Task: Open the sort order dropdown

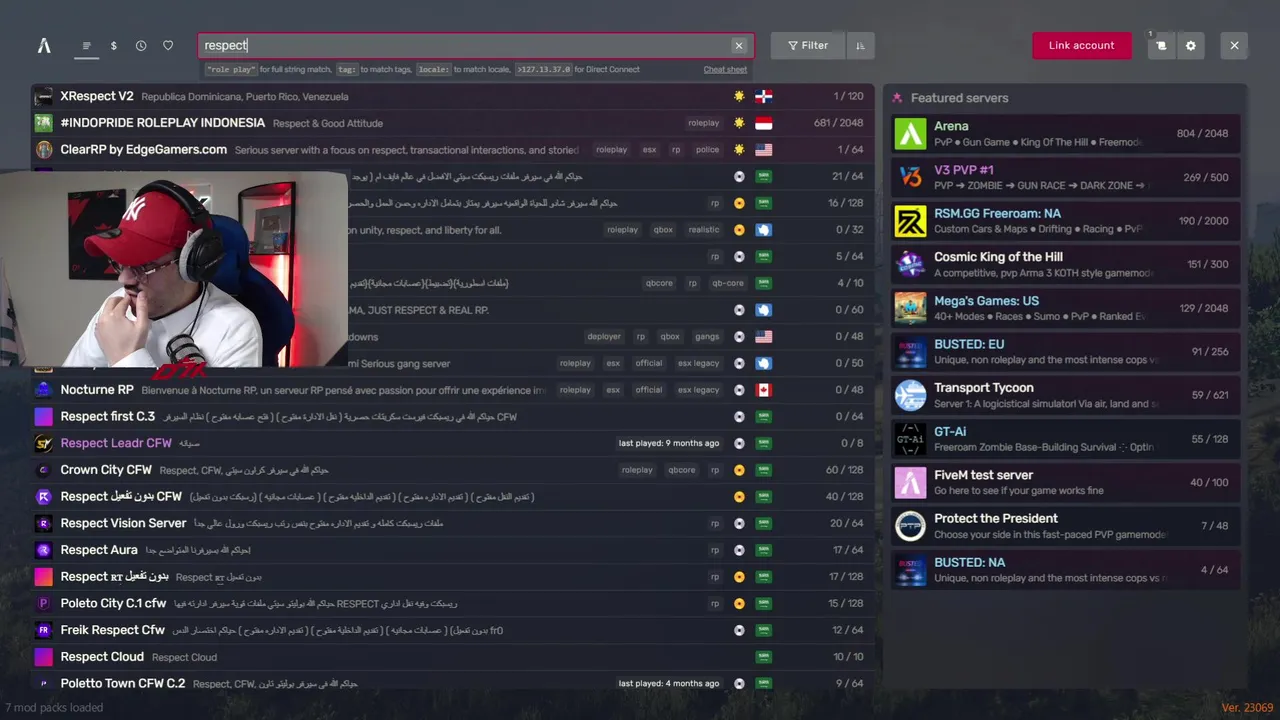Action: [x=860, y=46]
